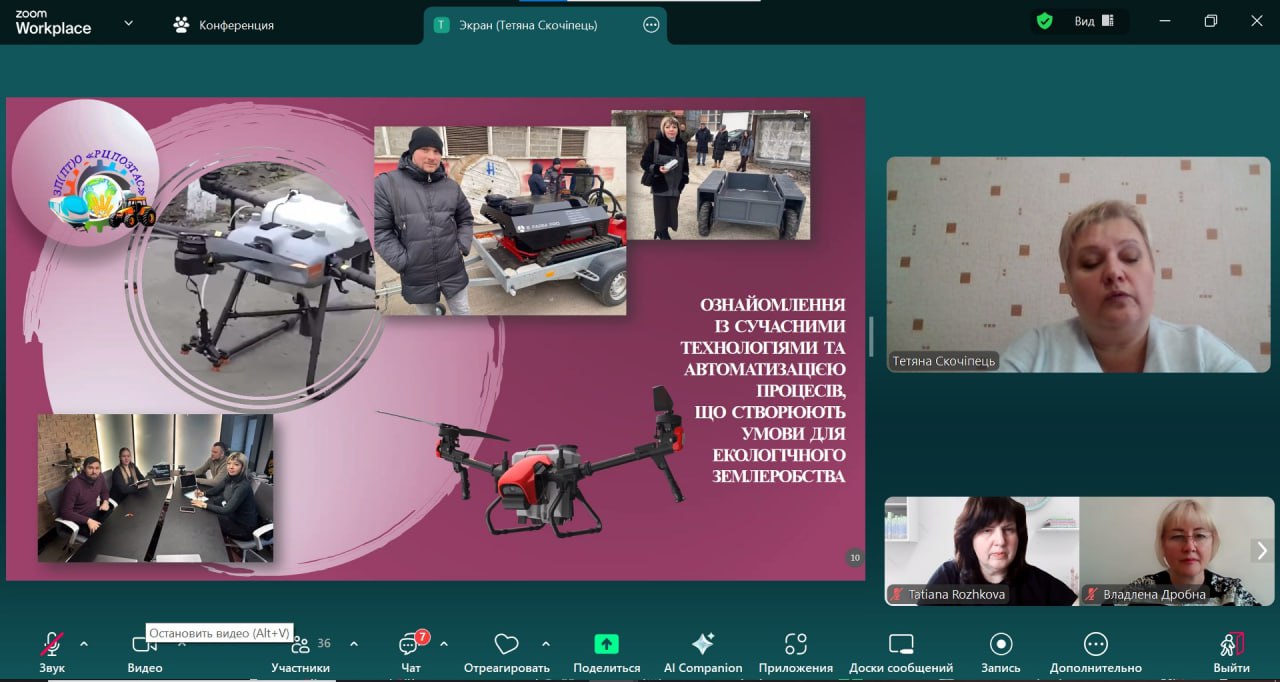This screenshot has width=1280, height=682.
Task: Open AI Companion sparkle icon
Action: pos(703,644)
